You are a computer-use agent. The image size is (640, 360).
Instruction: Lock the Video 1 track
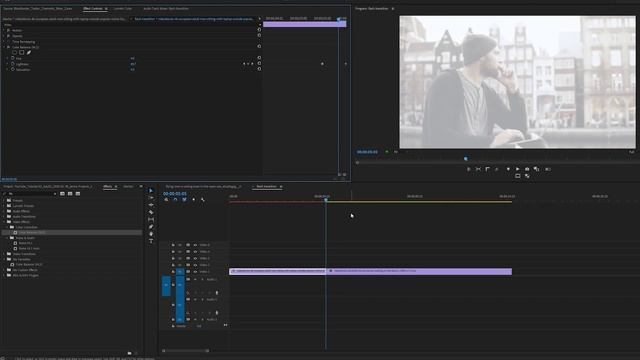point(173,272)
